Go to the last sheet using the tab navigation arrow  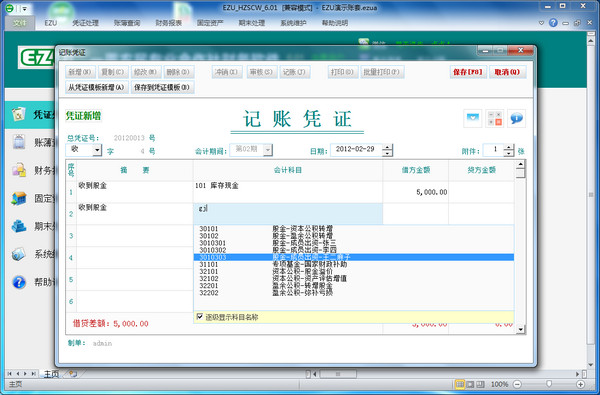coord(34,374)
